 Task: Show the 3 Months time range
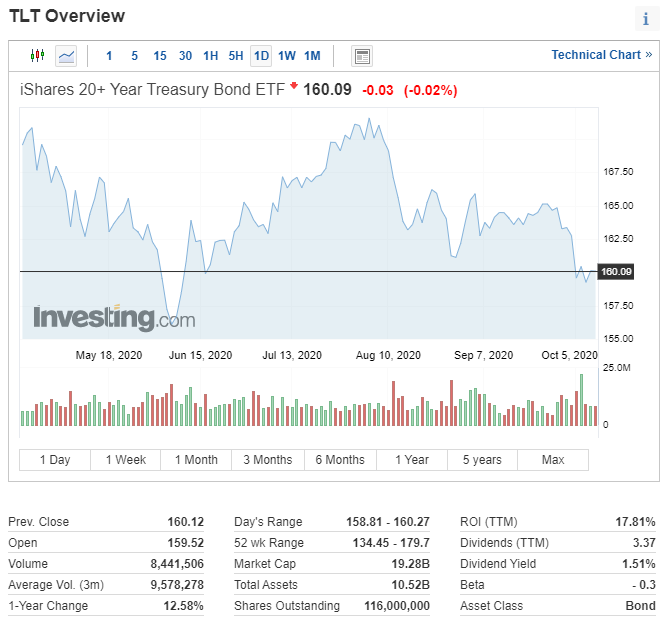[268, 460]
